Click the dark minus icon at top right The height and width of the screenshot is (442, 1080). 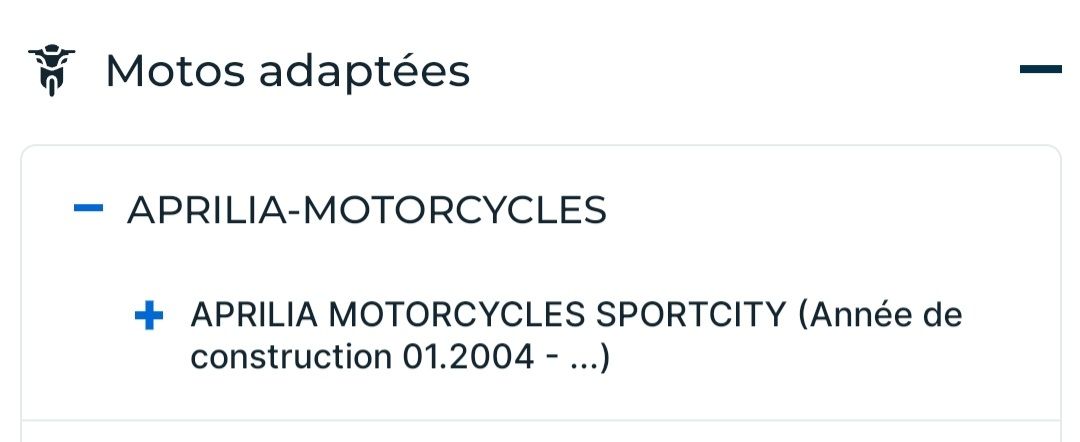(x=1039, y=69)
